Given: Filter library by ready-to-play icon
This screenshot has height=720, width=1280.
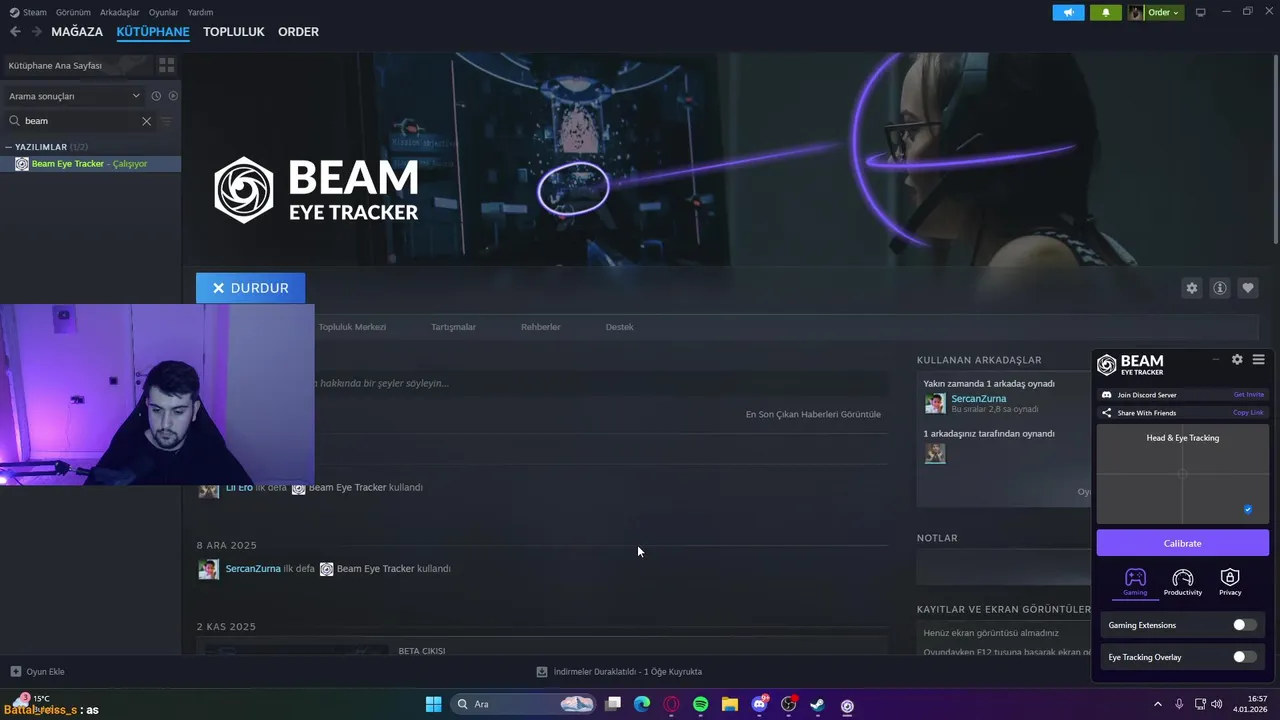Looking at the screenshot, I should click(x=173, y=96).
